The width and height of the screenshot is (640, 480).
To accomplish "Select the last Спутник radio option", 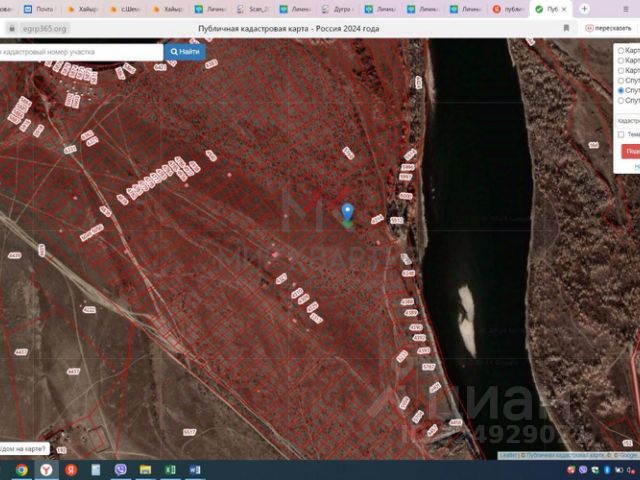I will [x=621, y=100].
